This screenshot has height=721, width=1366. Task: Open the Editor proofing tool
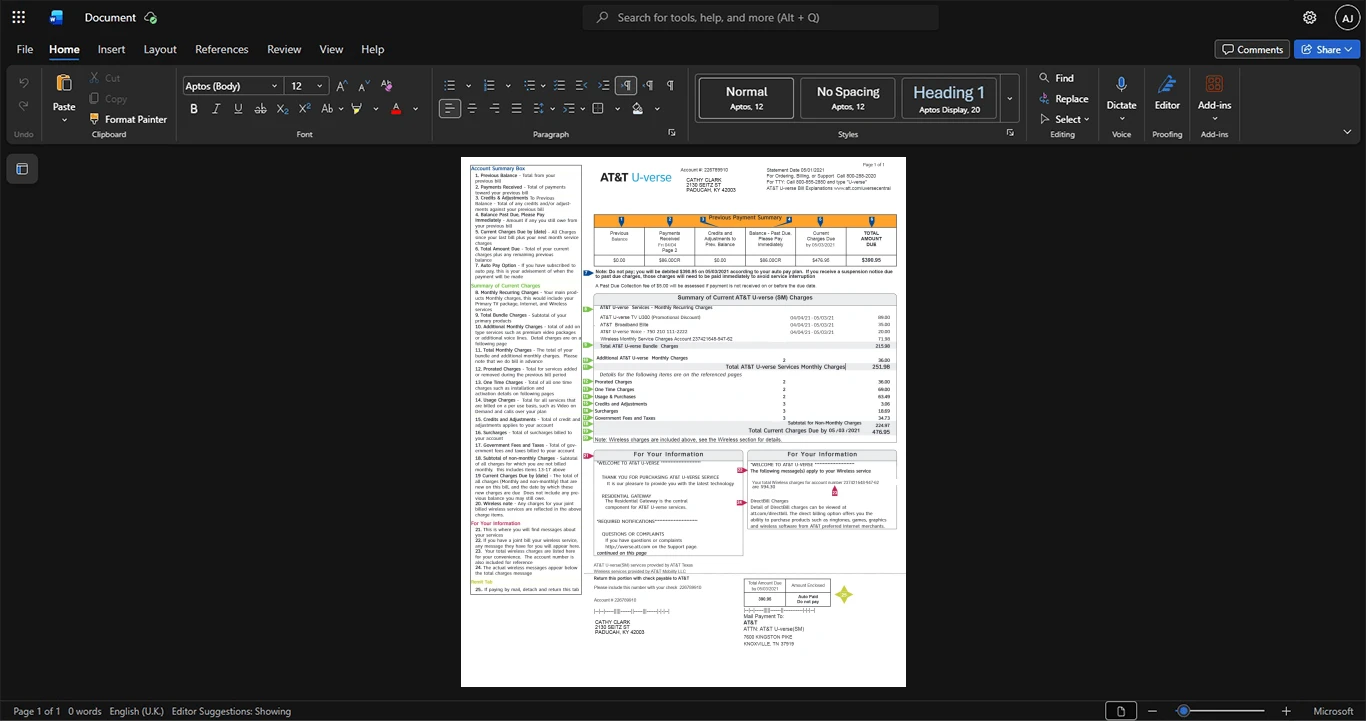(x=1167, y=92)
